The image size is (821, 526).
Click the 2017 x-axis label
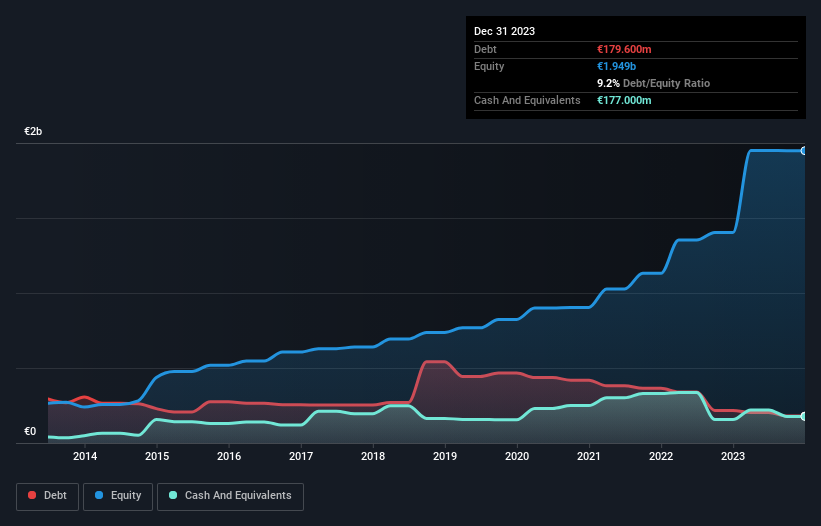[x=301, y=456]
